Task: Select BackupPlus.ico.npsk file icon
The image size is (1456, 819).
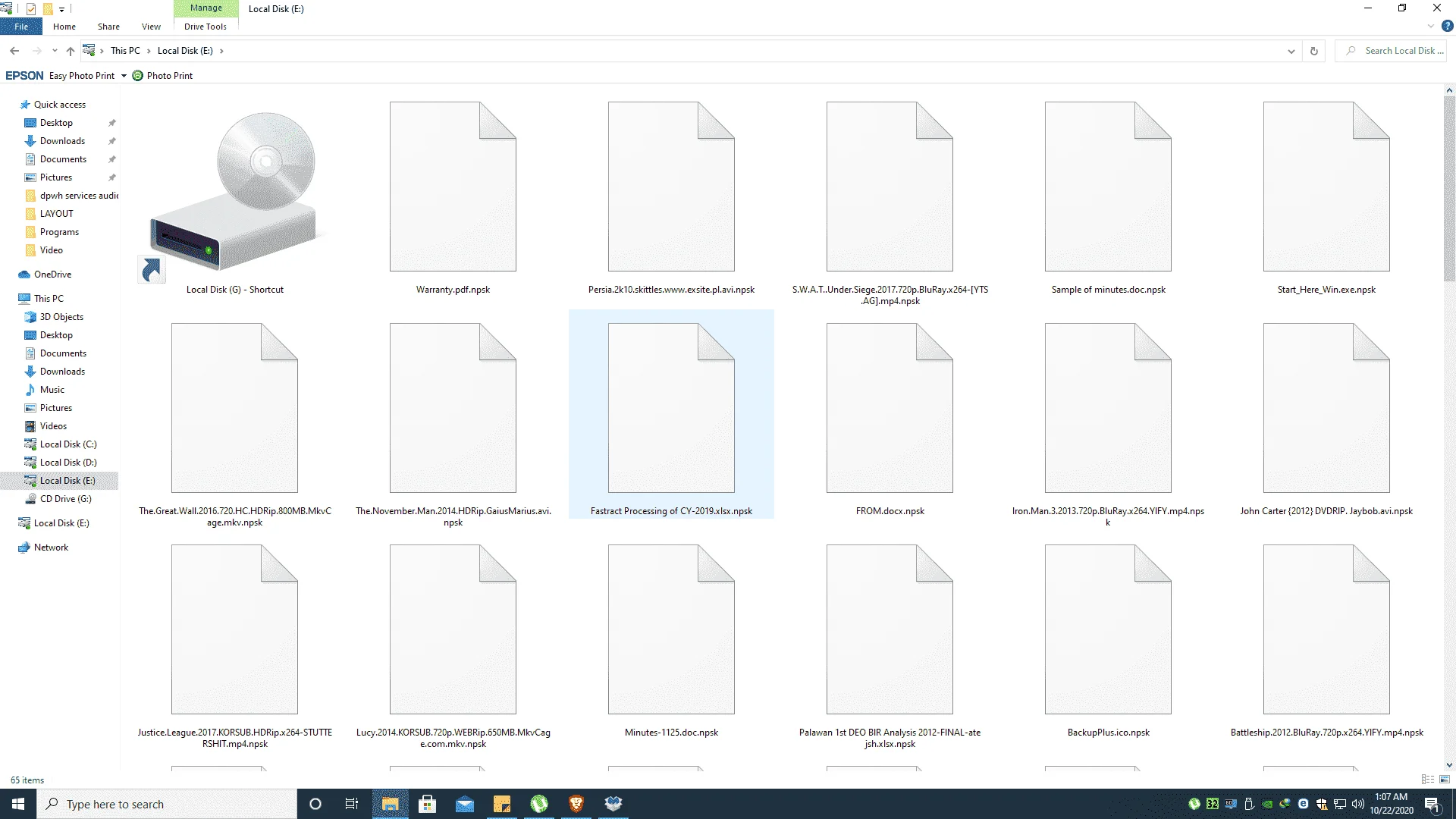Action: 1108,629
